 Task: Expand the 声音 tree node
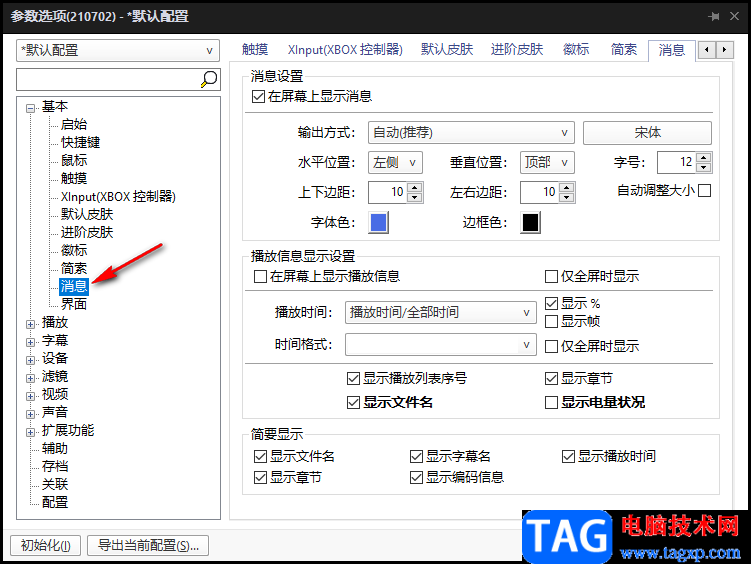pyautogui.click(x=31, y=414)
